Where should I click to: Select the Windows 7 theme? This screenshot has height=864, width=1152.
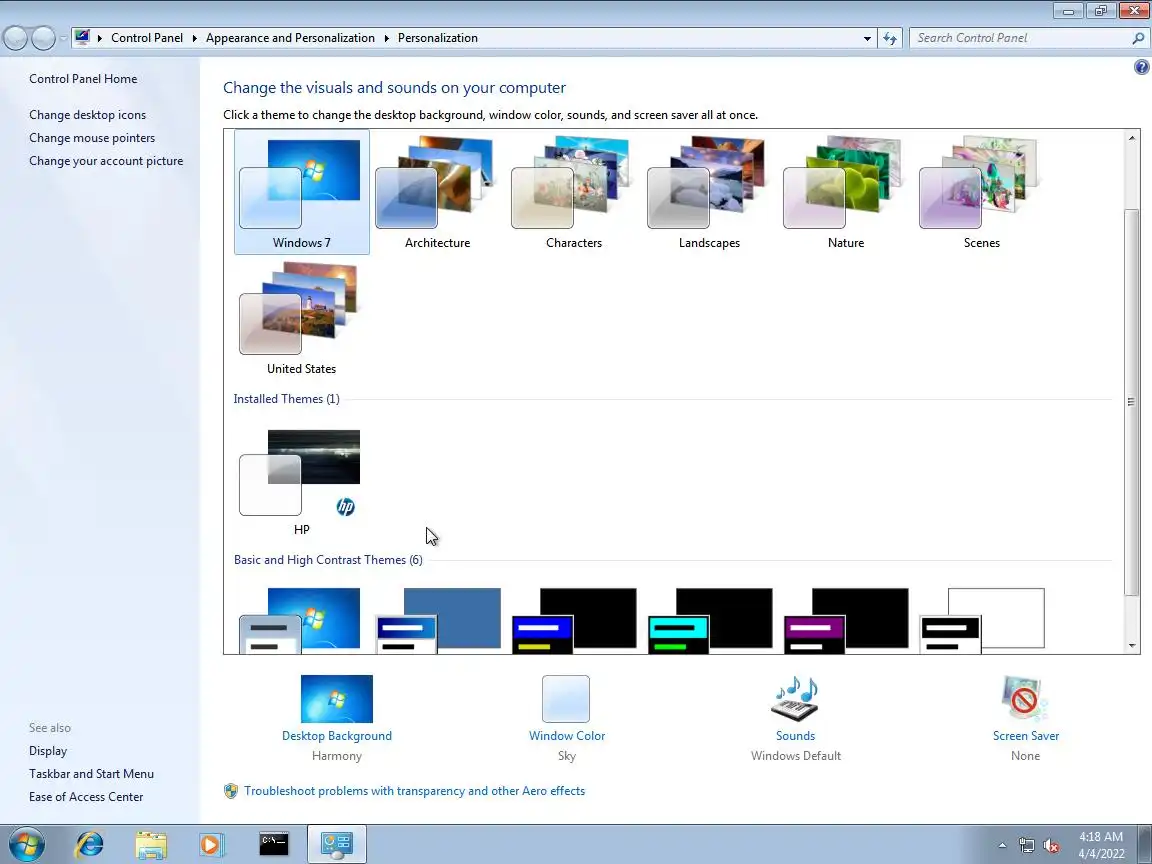click(x=301, y=192)
